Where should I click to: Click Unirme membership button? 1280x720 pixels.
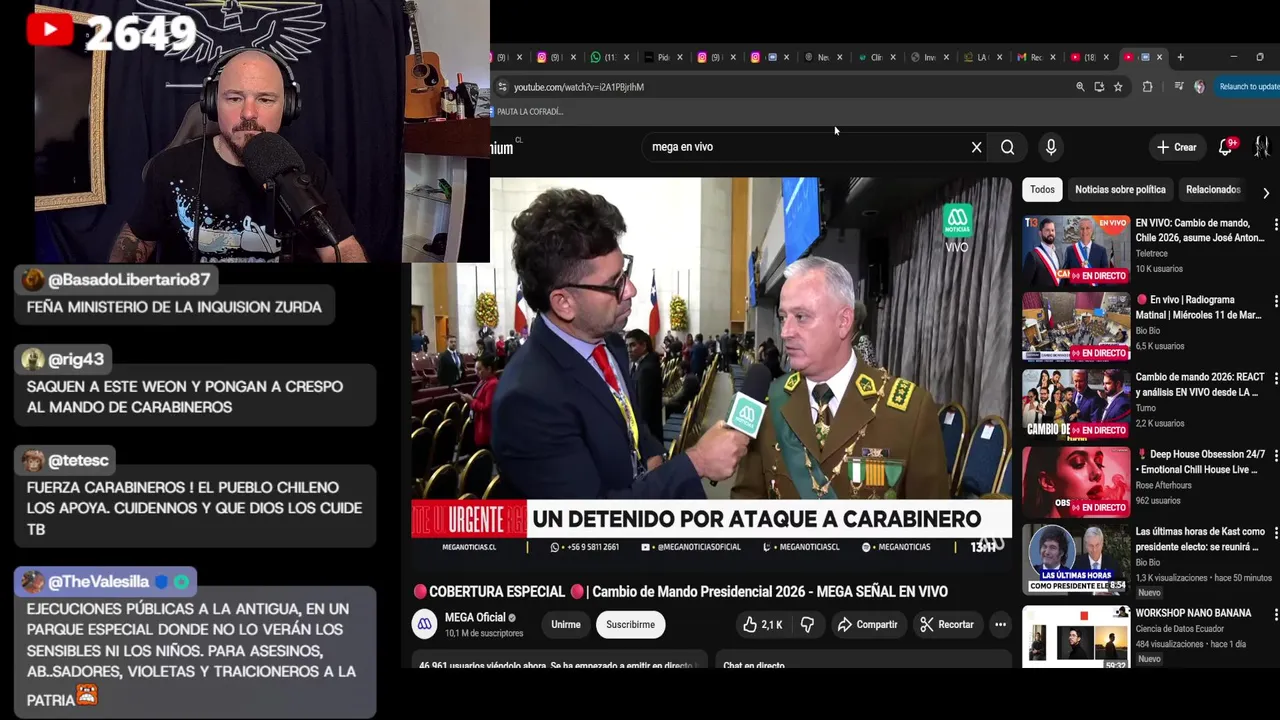(x=565, y=624)
